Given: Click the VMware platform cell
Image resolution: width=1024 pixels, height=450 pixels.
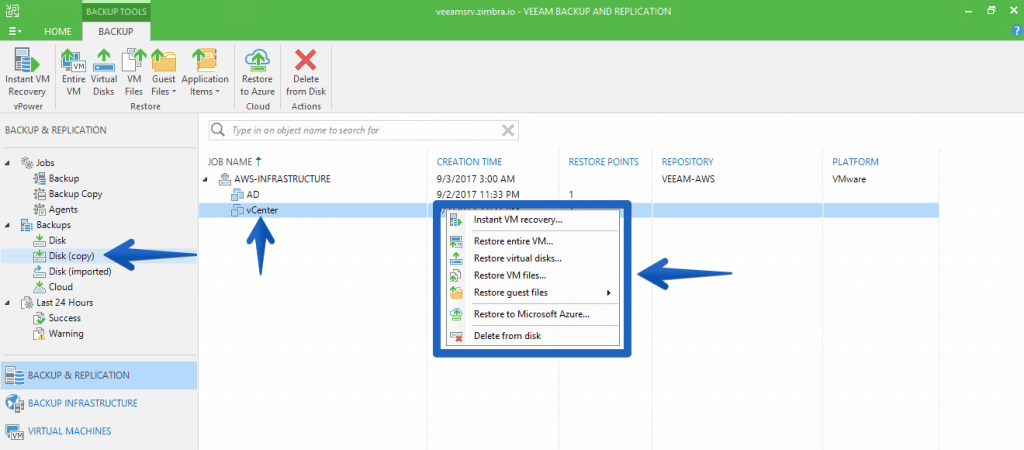Looking at the screenshot, I should point(848,178).
